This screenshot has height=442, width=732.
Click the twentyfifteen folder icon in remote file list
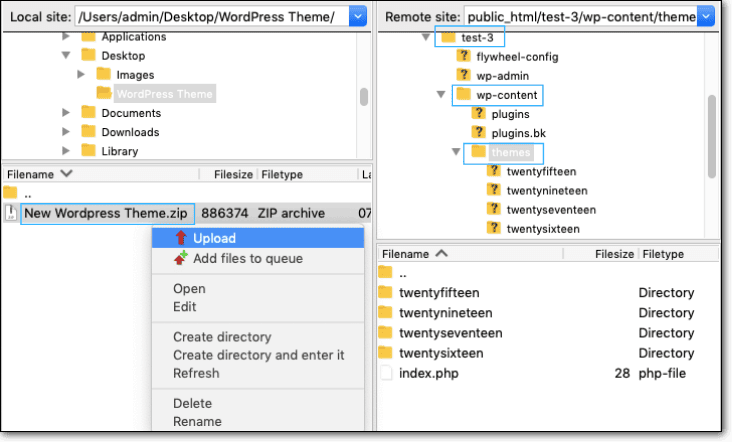385,292
